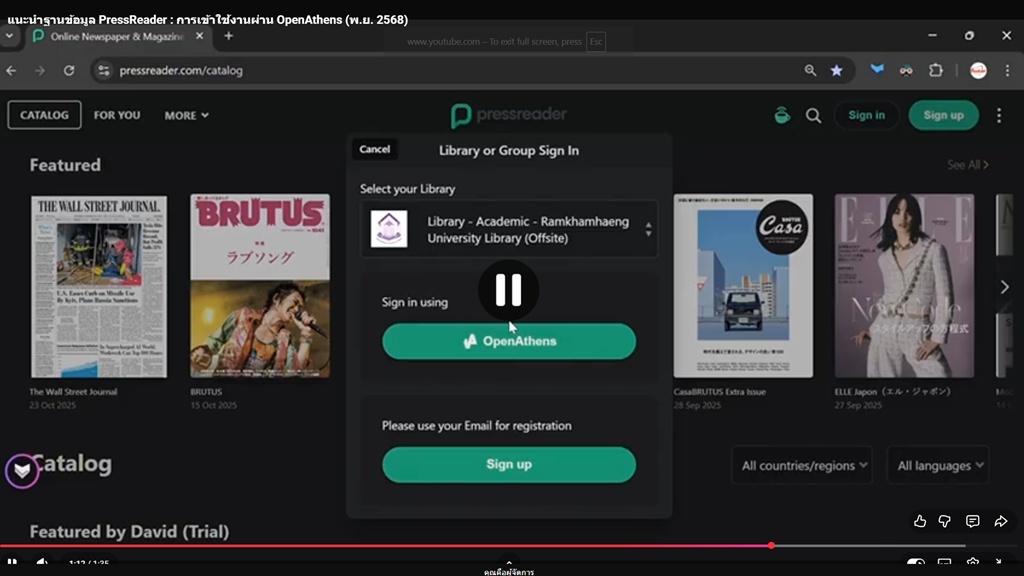Viewport: 1024px width, 576px height.
Task: Switch to the CATALOG tab
Action: 45,115
